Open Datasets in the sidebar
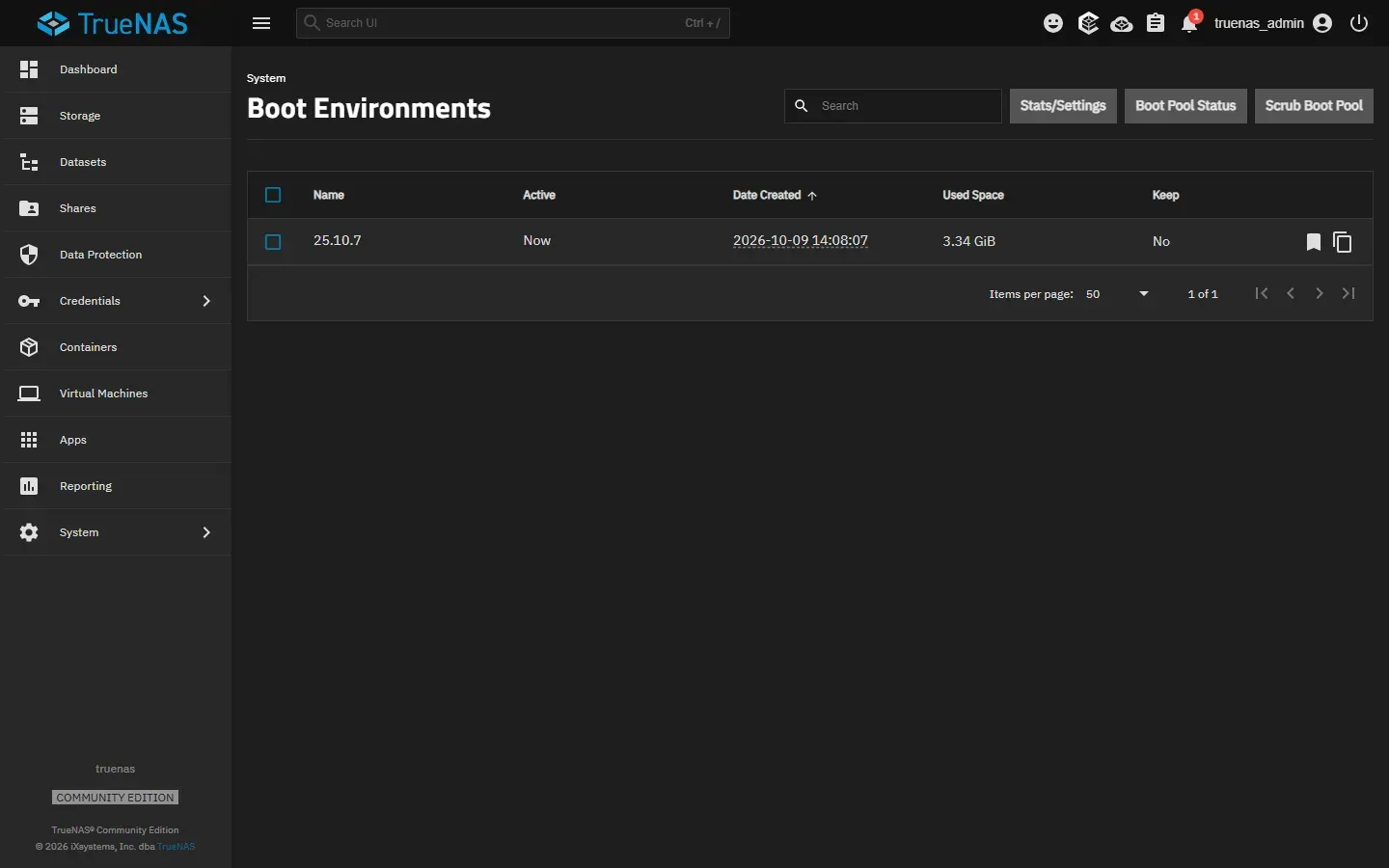The height and width of the screenshot is (868, 1389). 116,162
